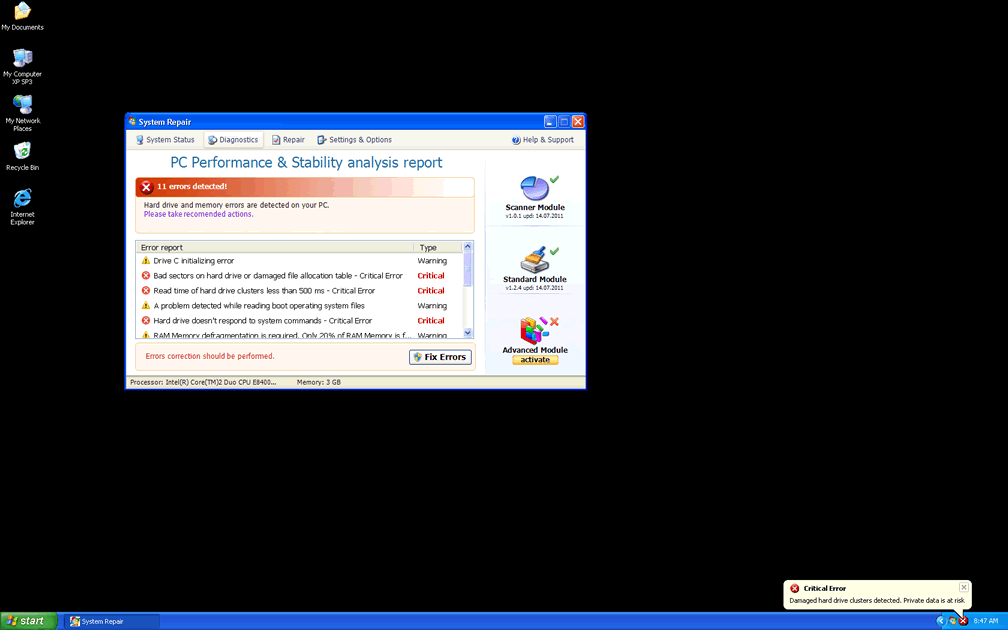Image resolution: width=1008 pixels, height=630 pixels.
Task: Open My Documents folder icon
Action: point(22,12)
